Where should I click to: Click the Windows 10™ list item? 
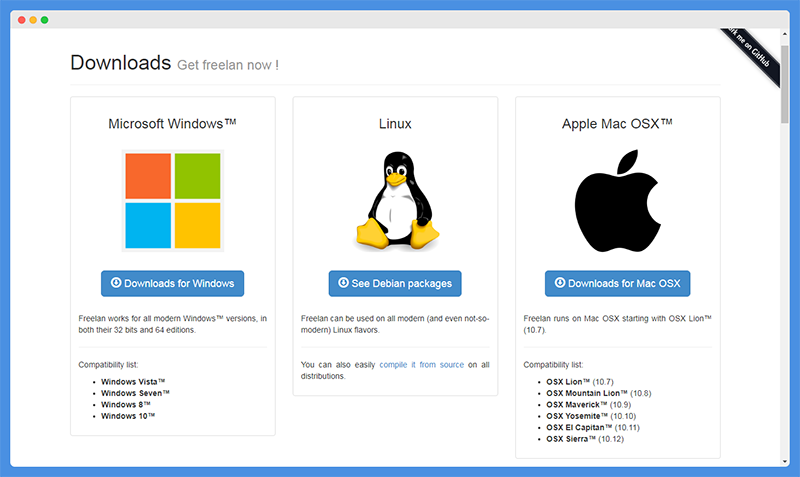point(128,416)
